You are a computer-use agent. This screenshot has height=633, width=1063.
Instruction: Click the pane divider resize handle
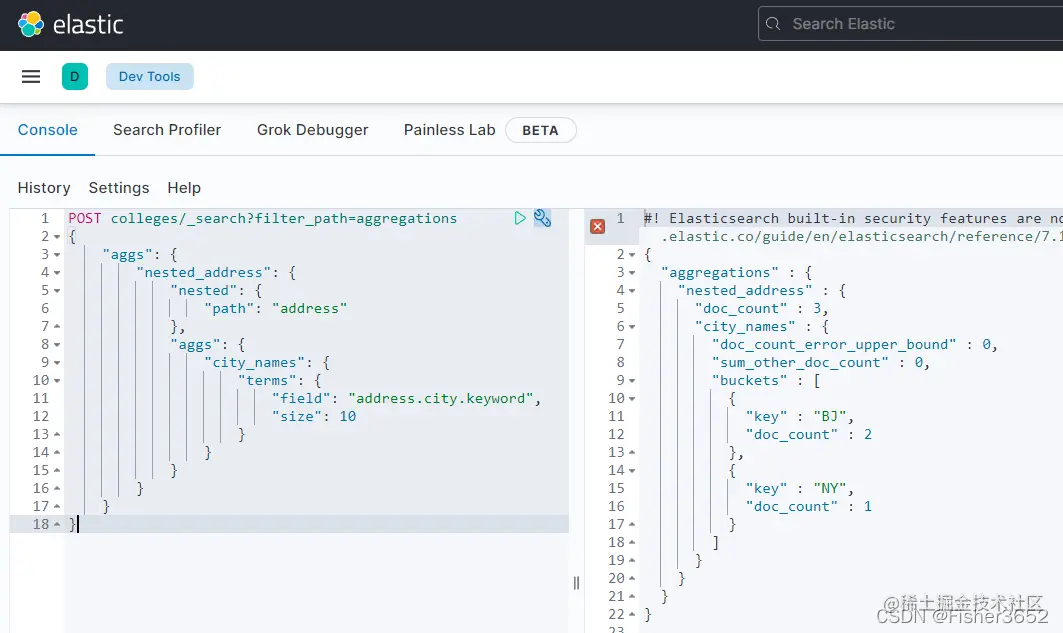coord(576,583)
